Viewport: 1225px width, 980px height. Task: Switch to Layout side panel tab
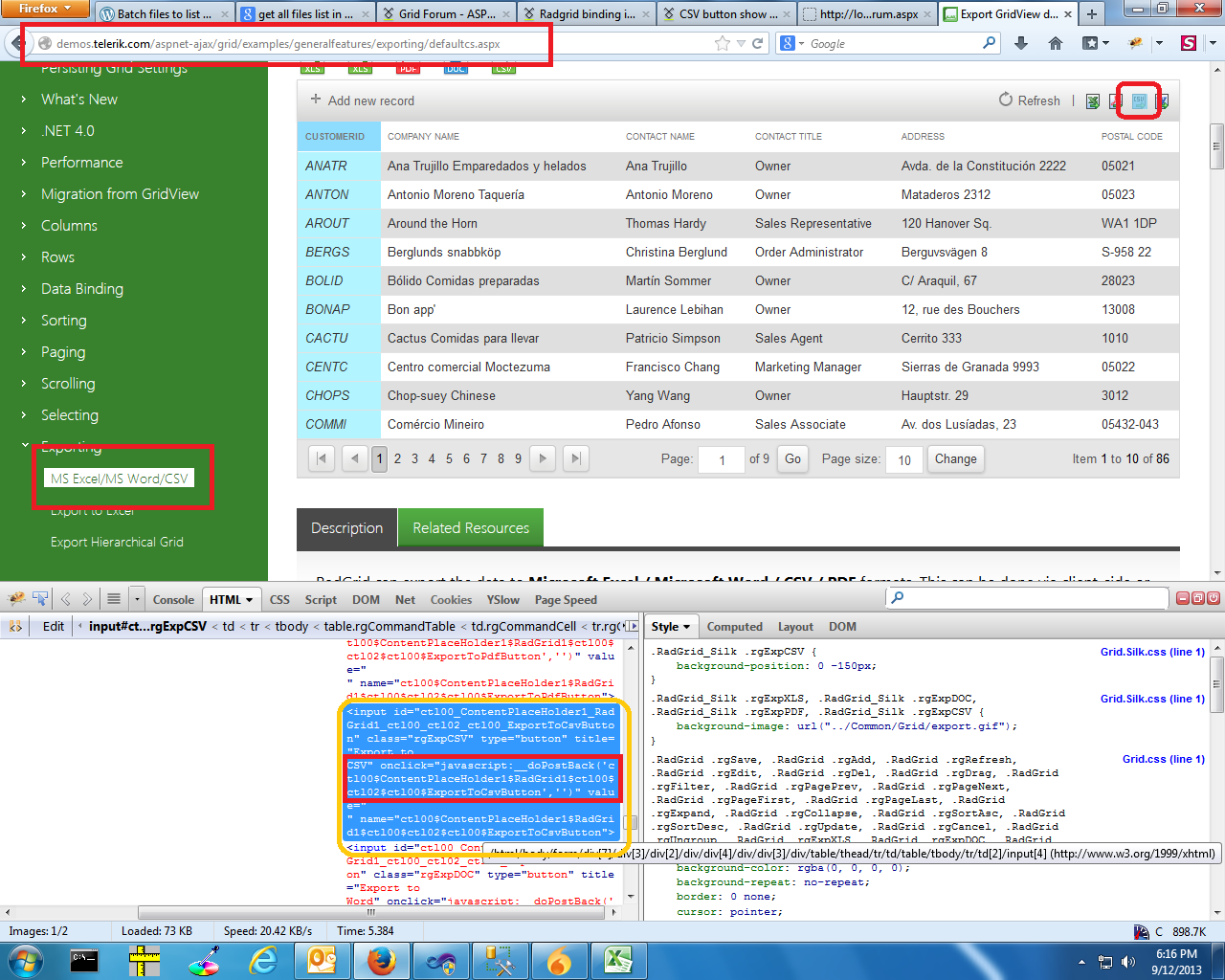795,627
